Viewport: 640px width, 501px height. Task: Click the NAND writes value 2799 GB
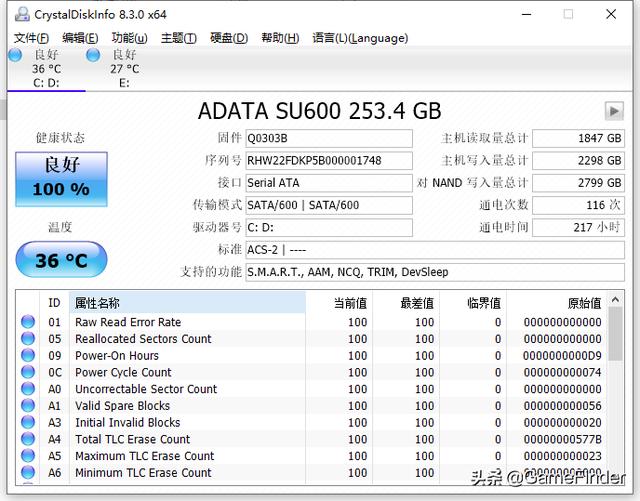578,183
